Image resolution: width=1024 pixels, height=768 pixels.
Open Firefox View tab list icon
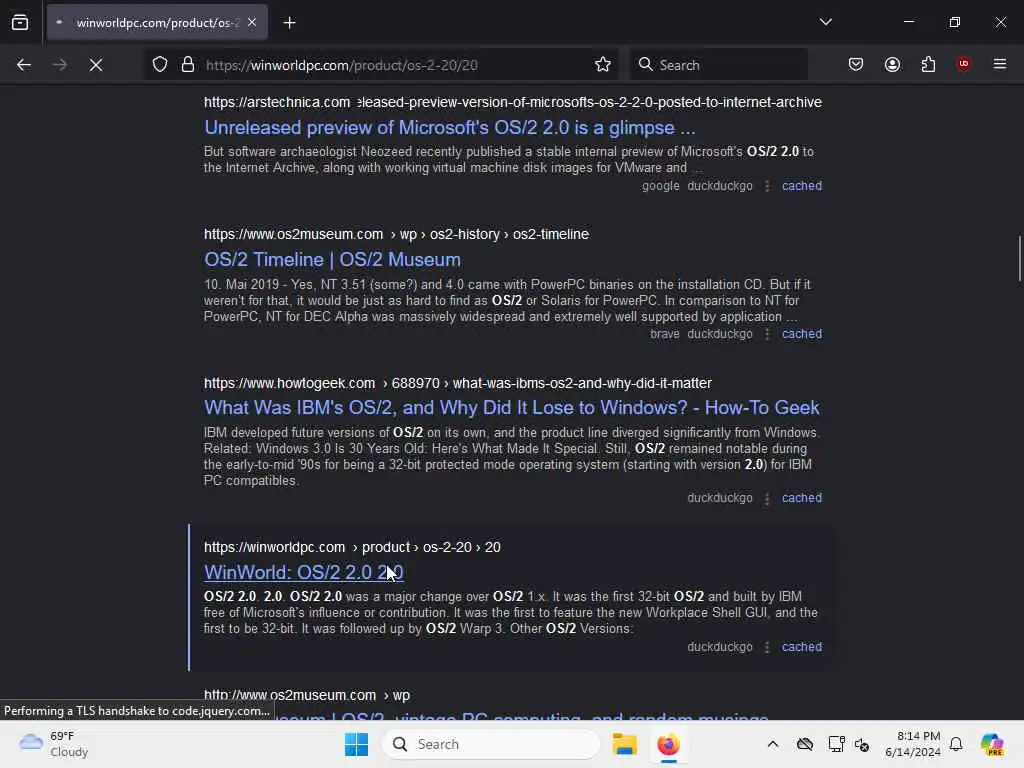(20, 23)
